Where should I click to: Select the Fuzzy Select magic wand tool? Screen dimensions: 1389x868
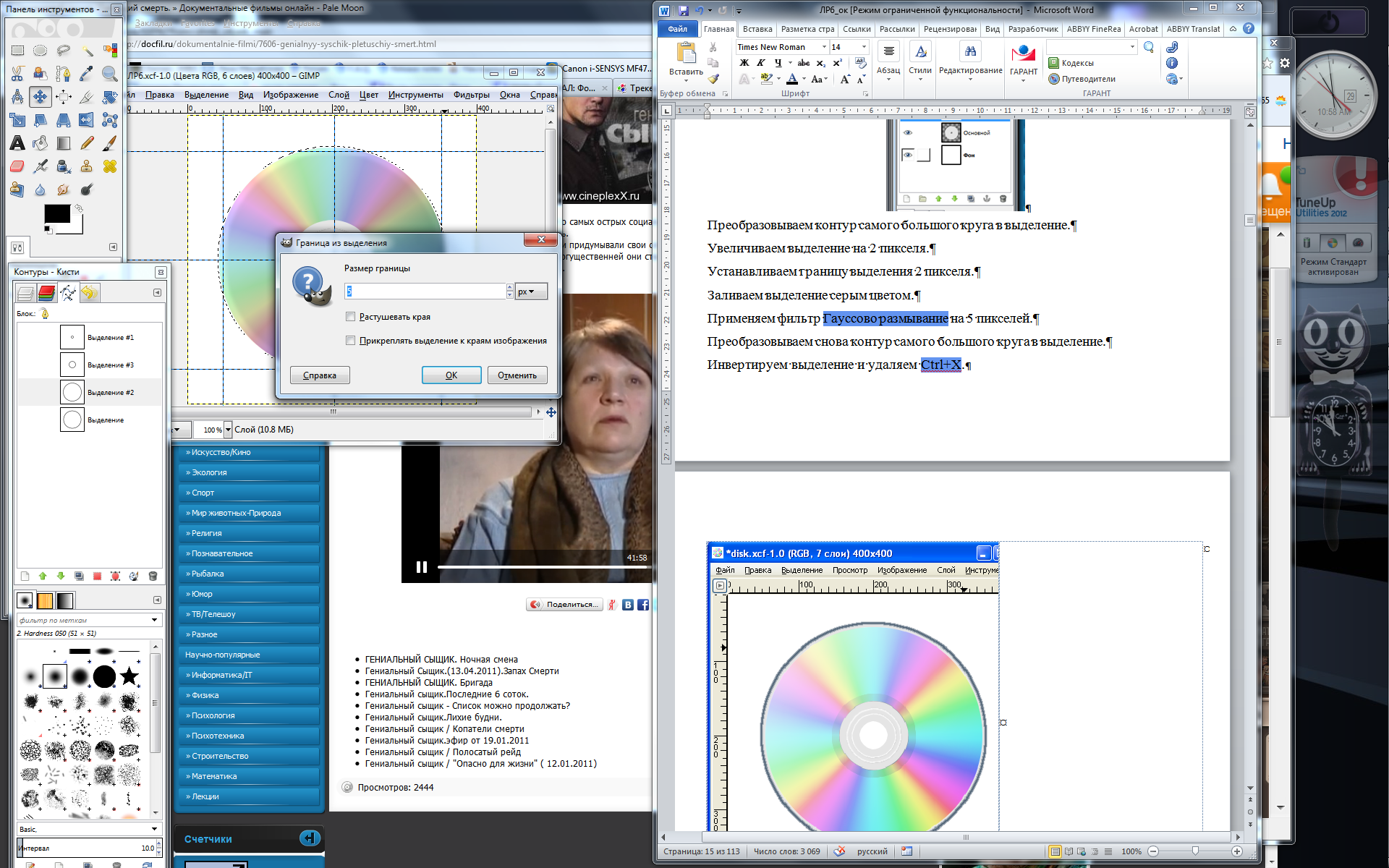(x=87, y=51)
